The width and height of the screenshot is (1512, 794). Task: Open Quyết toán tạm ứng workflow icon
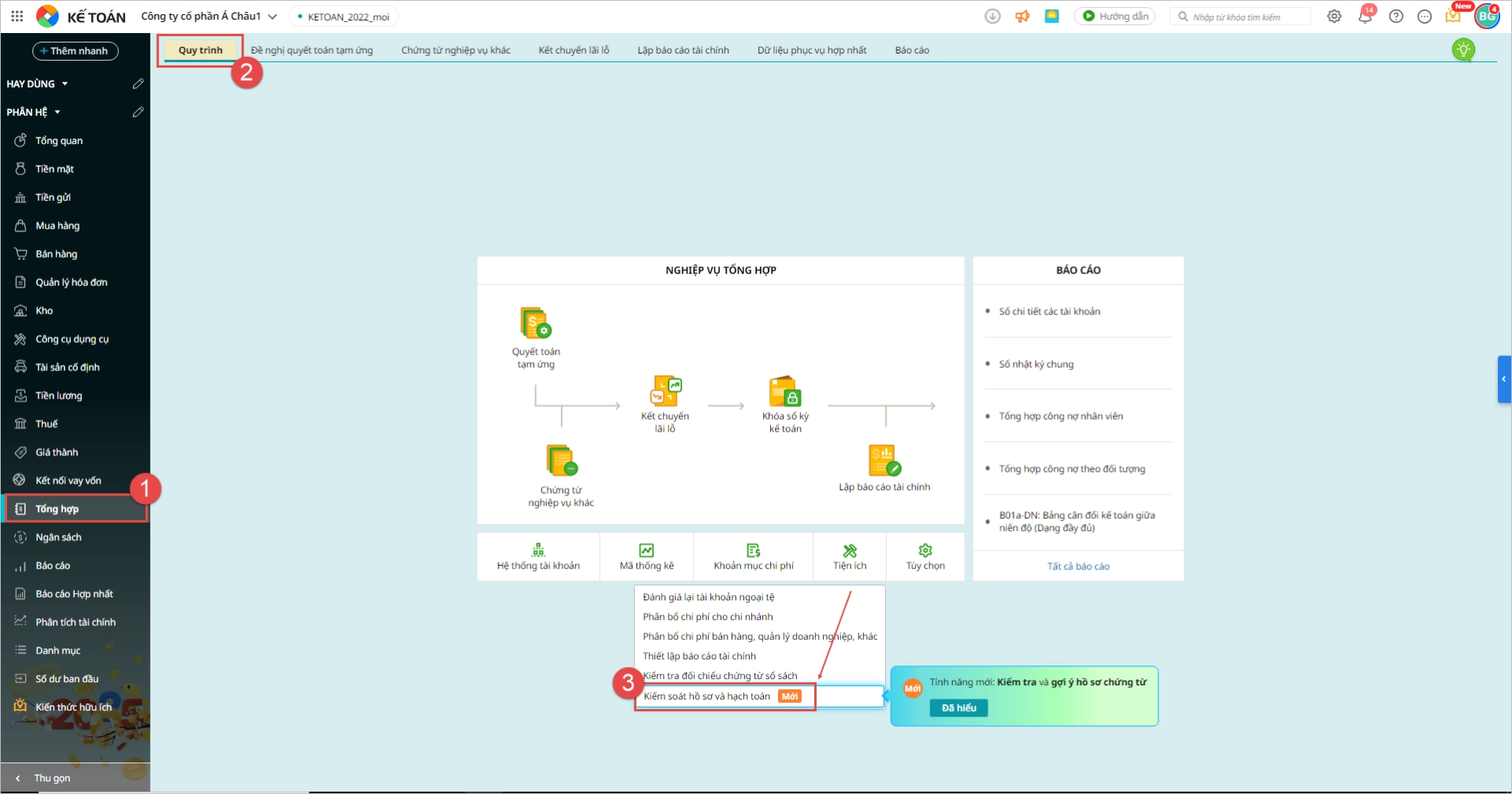(535, 323)
